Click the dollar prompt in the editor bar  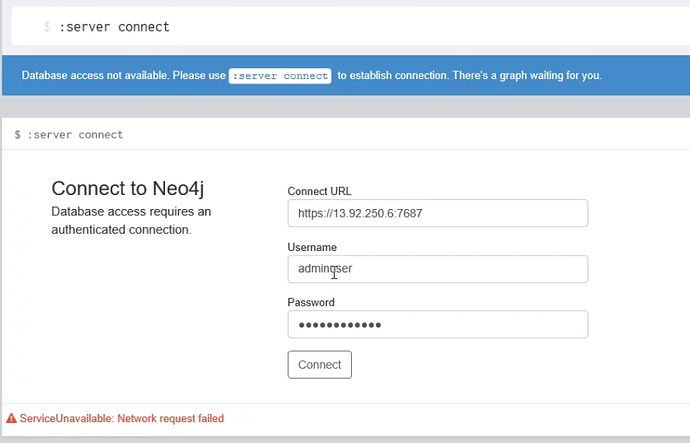click(x=47, y=27)
